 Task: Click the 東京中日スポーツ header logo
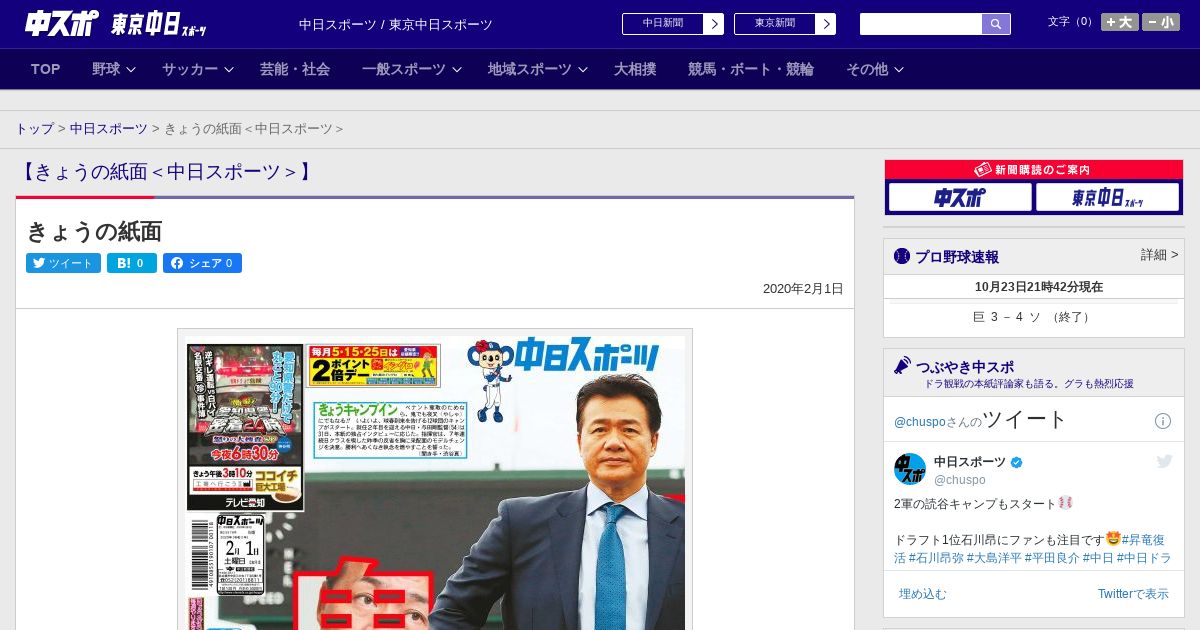pyautogui.click(x=159, y=23)
